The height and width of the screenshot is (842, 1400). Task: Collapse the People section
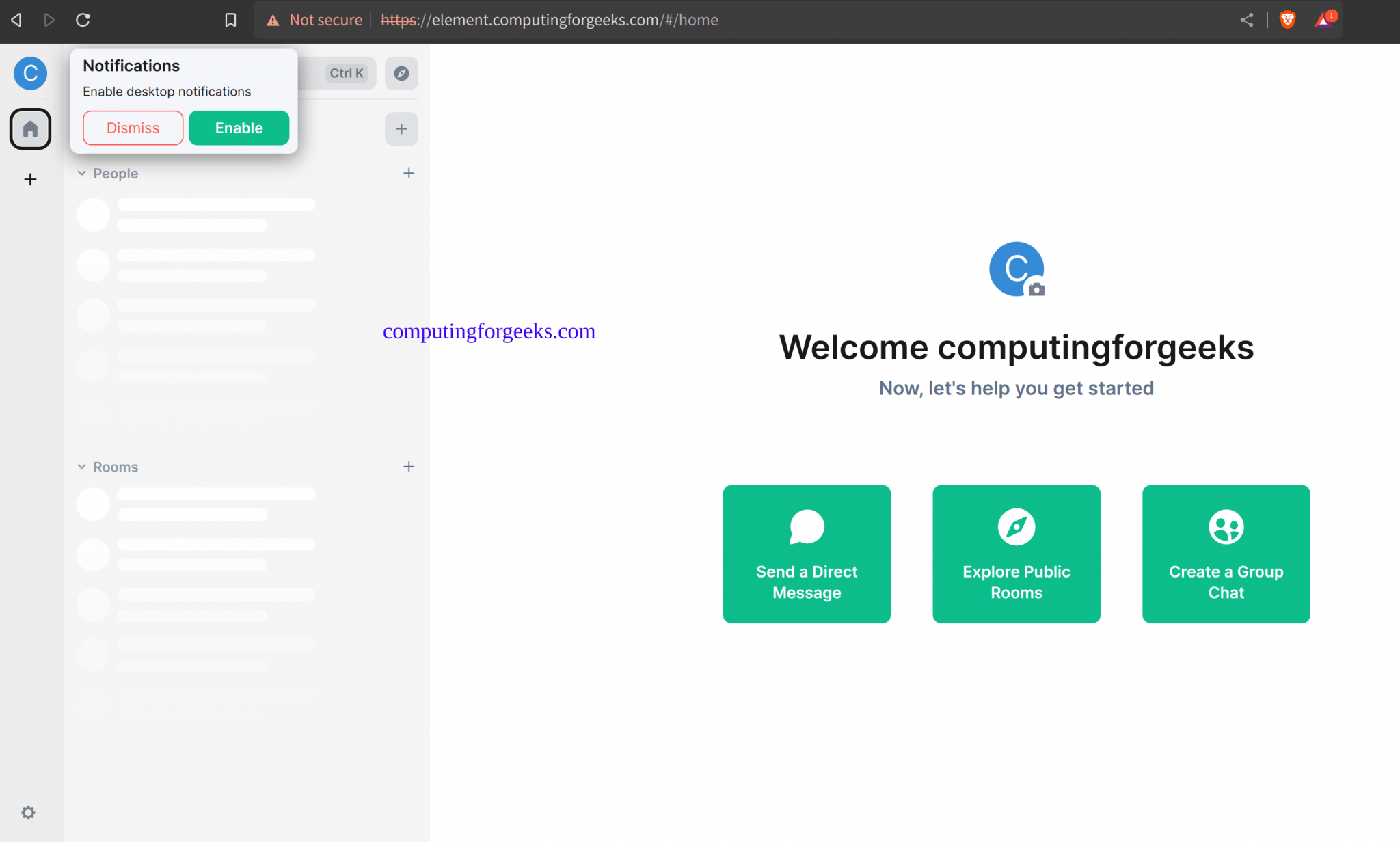[82, 173]
